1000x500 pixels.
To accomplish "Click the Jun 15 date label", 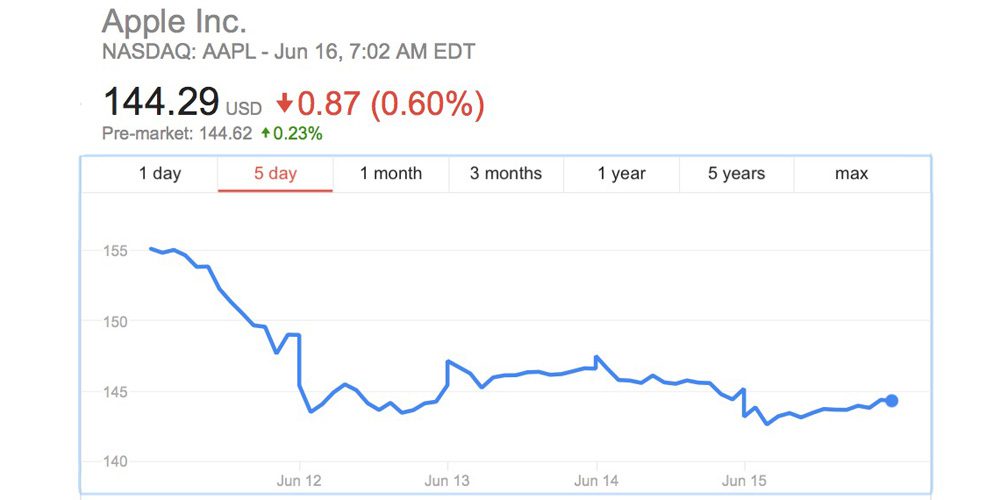I will 744,481.
